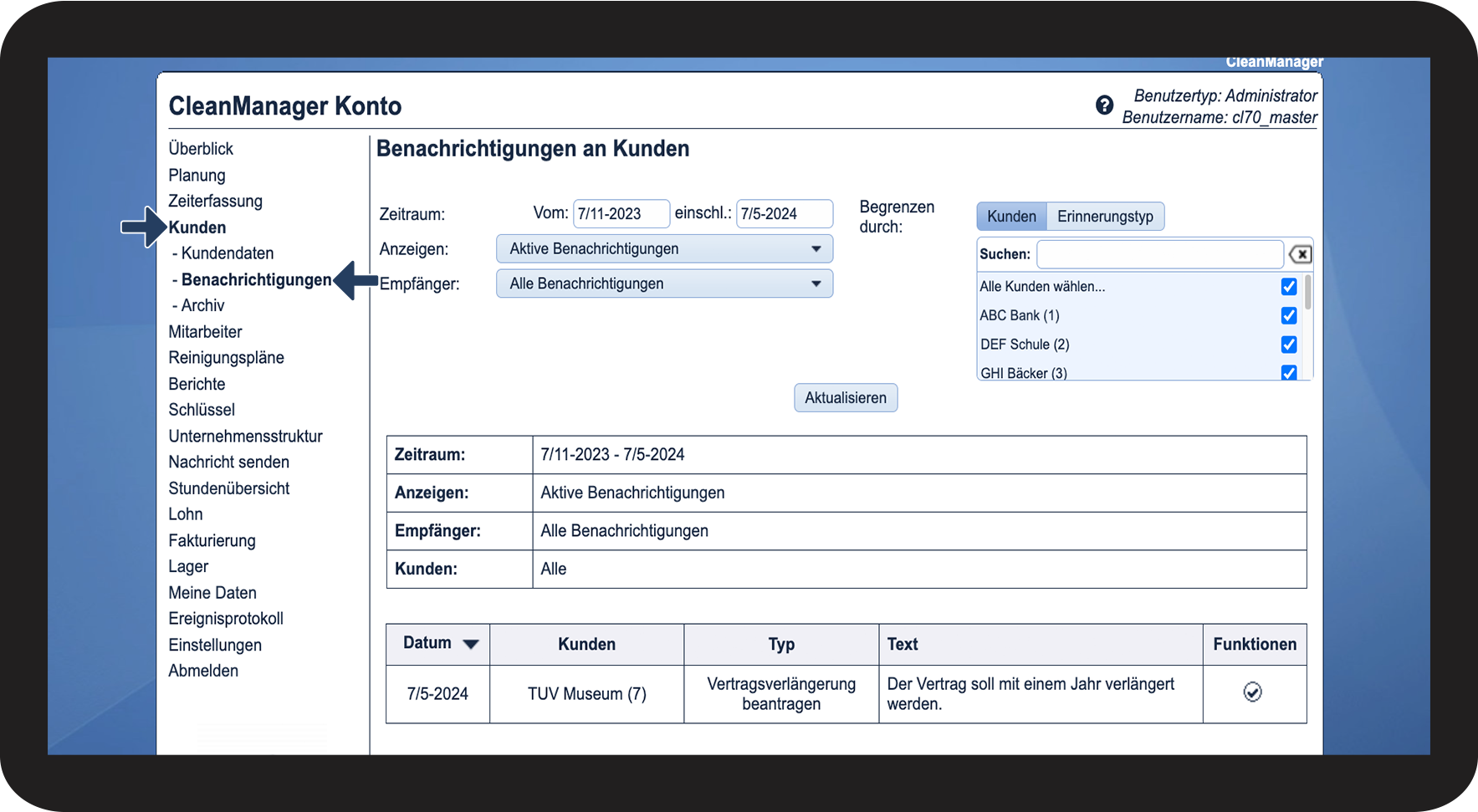Image resolution: width=1478 pixels, height=812 pixels.
Task: Sort by Datum column arrow
Action: coord(471,644)
